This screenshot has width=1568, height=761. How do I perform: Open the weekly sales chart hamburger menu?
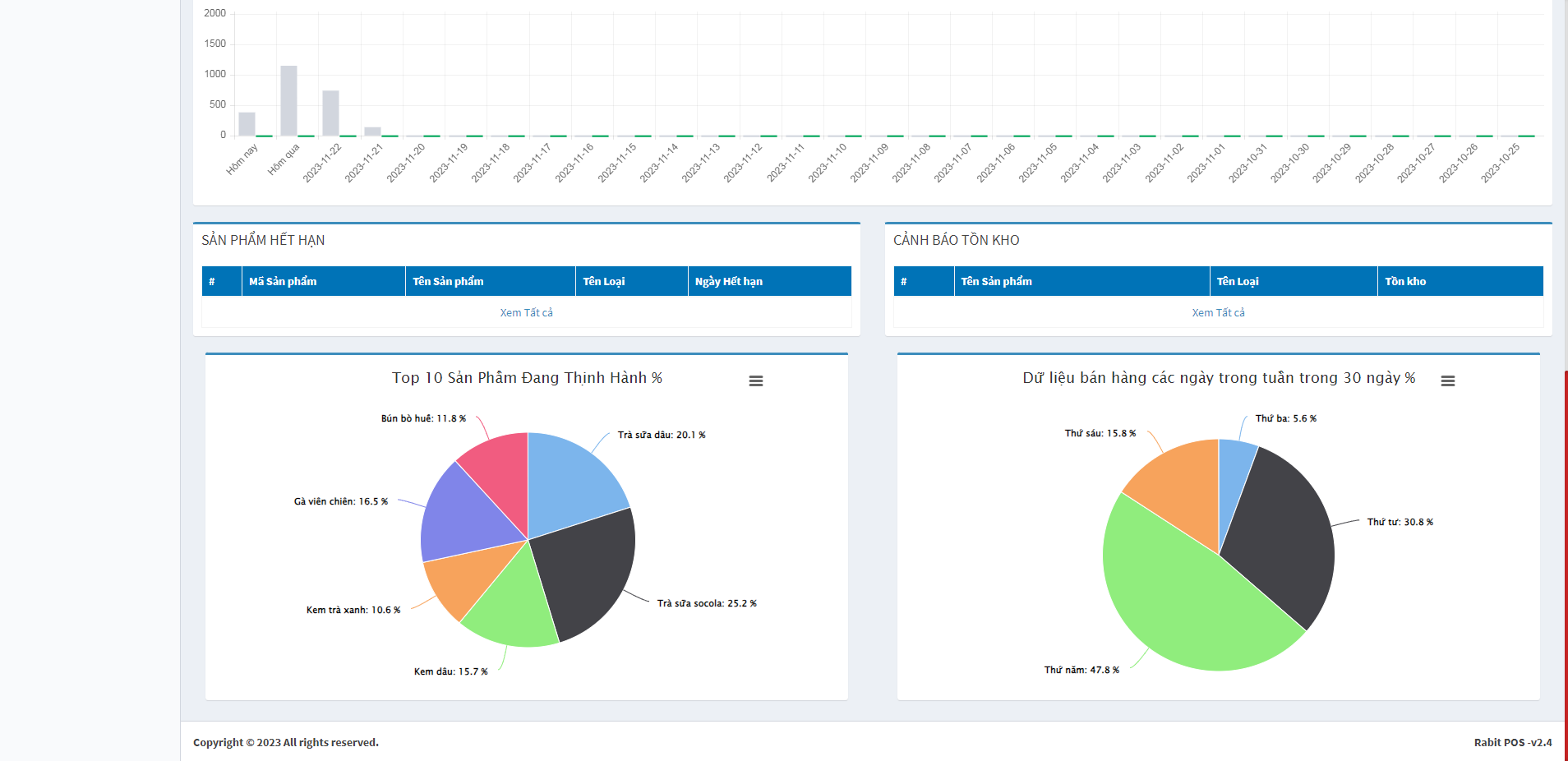coord(1448,380)
